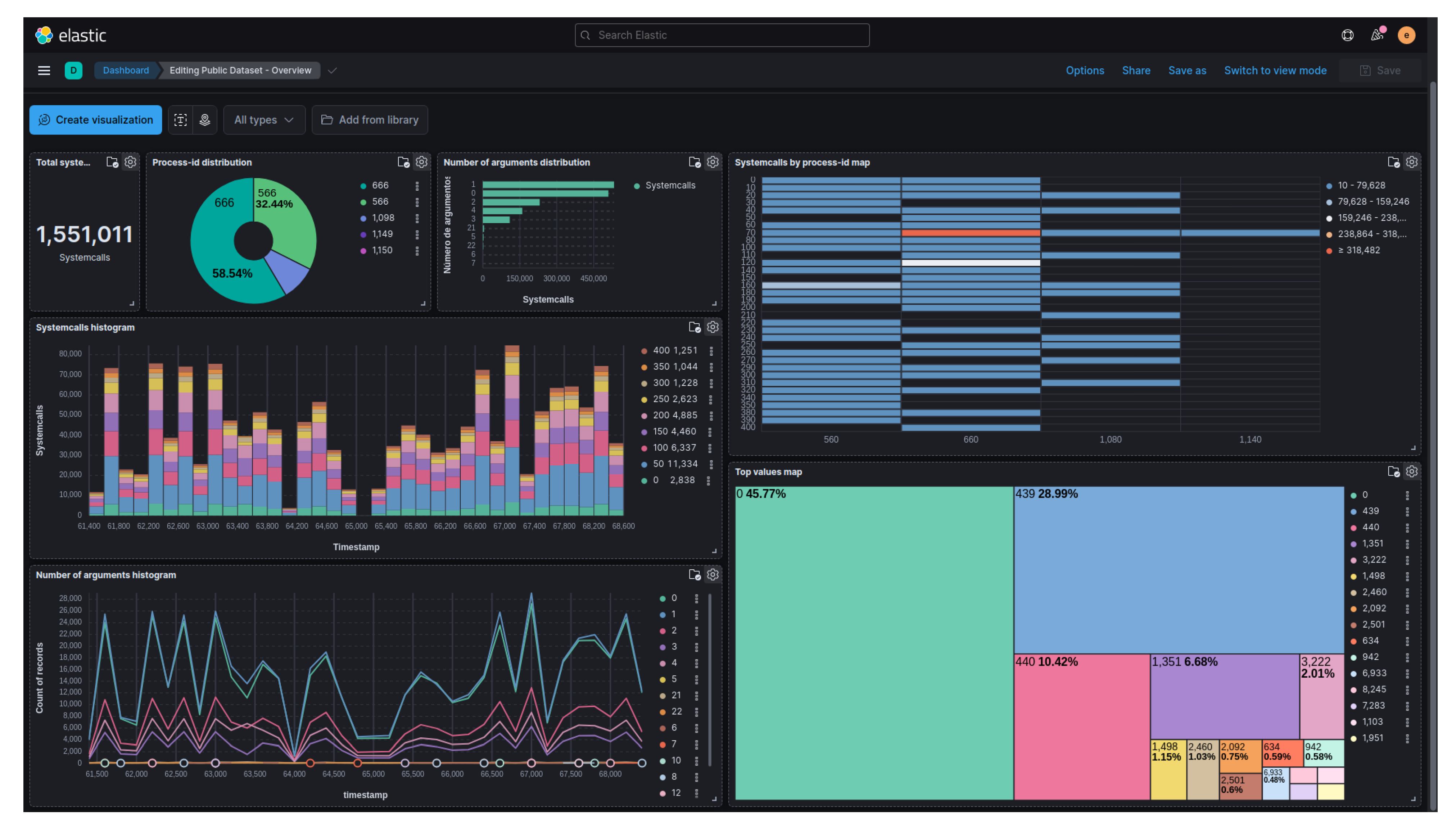Open the newsfeed celebration icon

coord(1377,35)
